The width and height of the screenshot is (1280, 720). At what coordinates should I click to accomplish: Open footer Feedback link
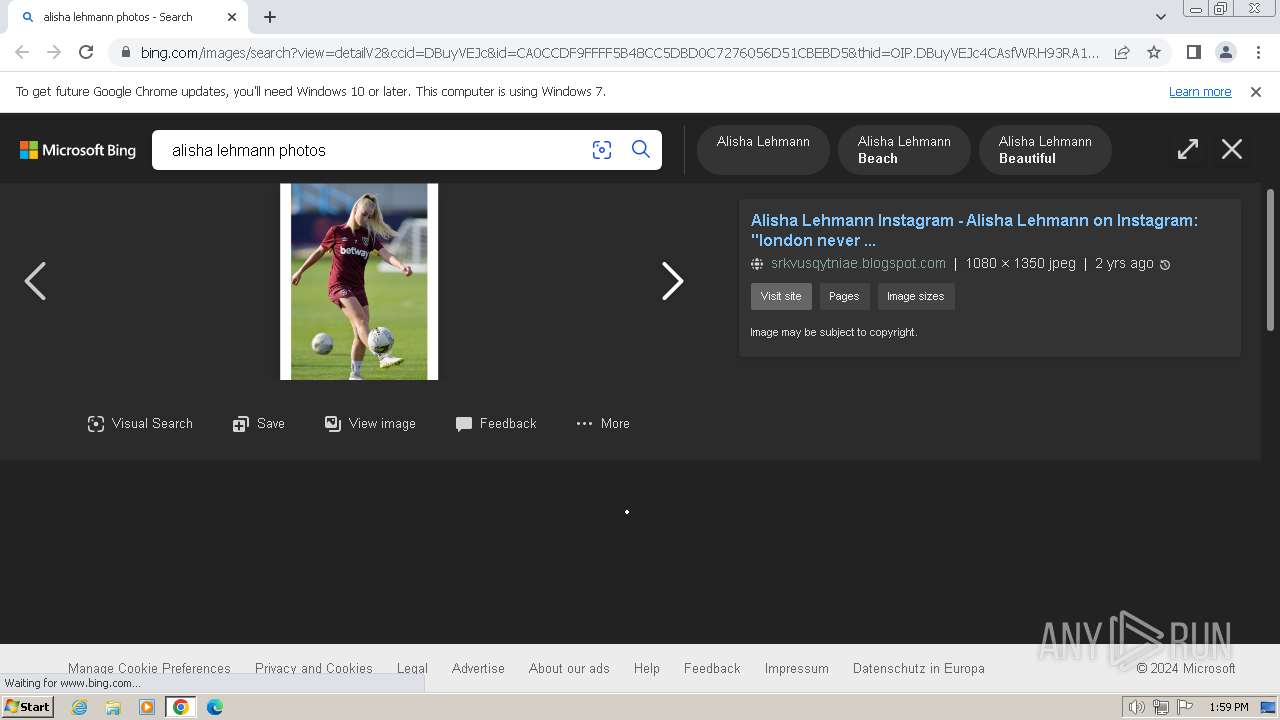(x=712, y=669)
